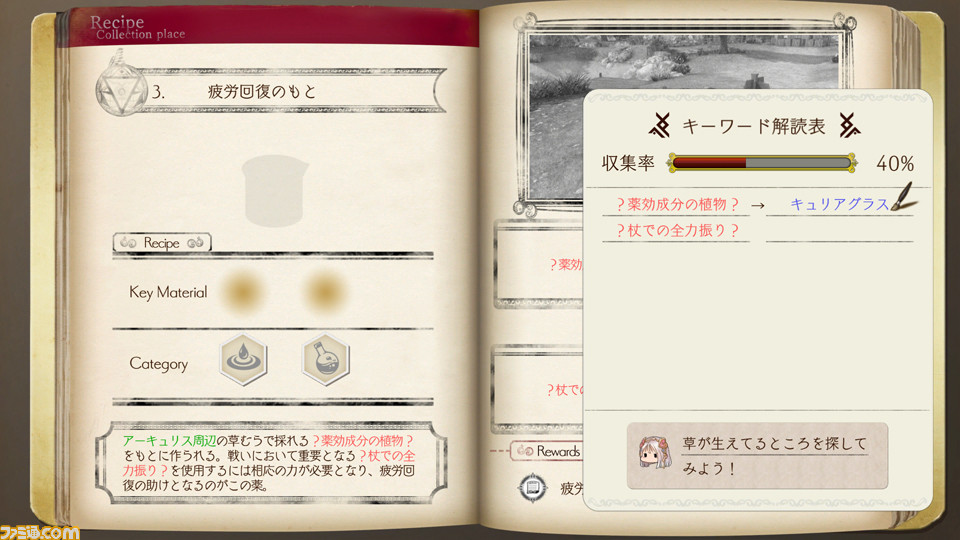Click the ?杖での全力振り? keyword in decode table
Viewport: 960px width, 540px height.
click(677, 230)
